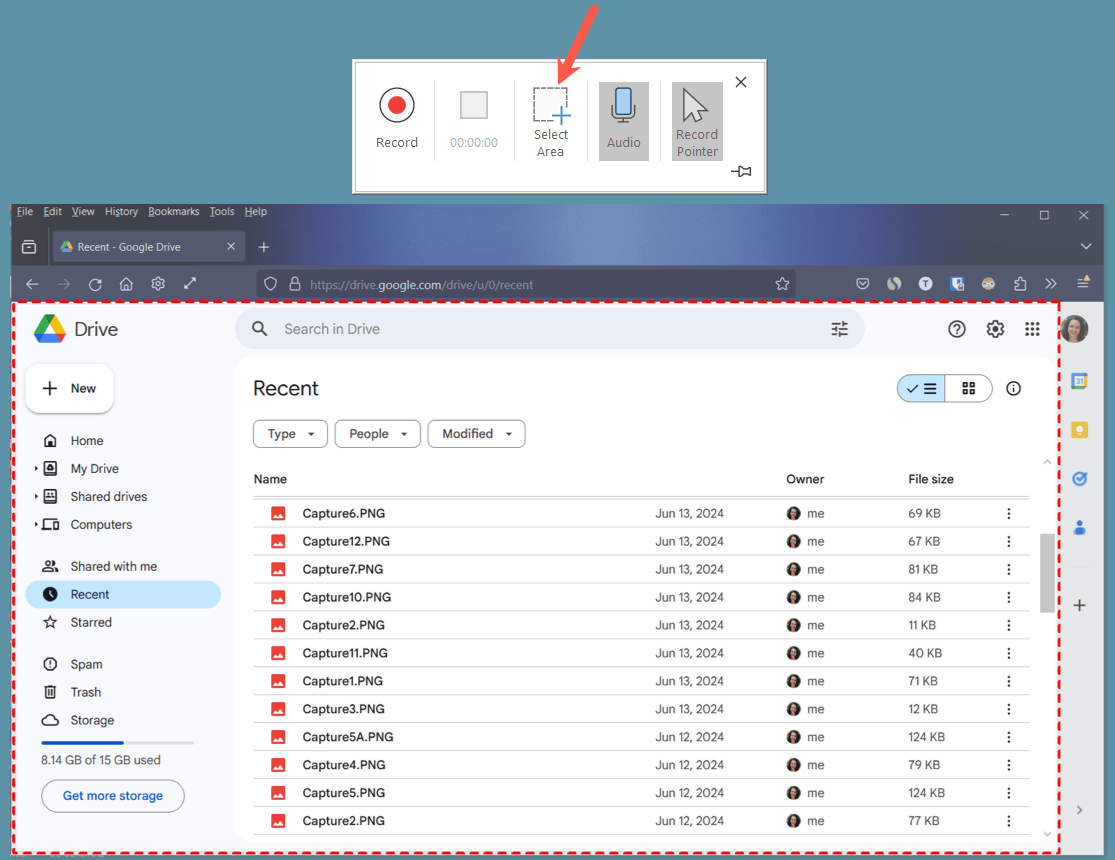The width and height of the screenshot is (1115, 860).
Task: Toggle Audio recording in the recorder
Action: [x=624, y=121]
